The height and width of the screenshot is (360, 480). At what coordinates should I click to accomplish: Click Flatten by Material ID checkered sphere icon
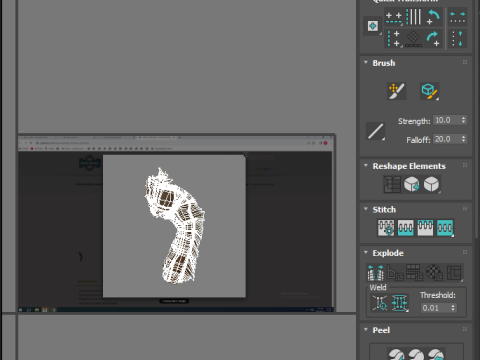point(434,273)
